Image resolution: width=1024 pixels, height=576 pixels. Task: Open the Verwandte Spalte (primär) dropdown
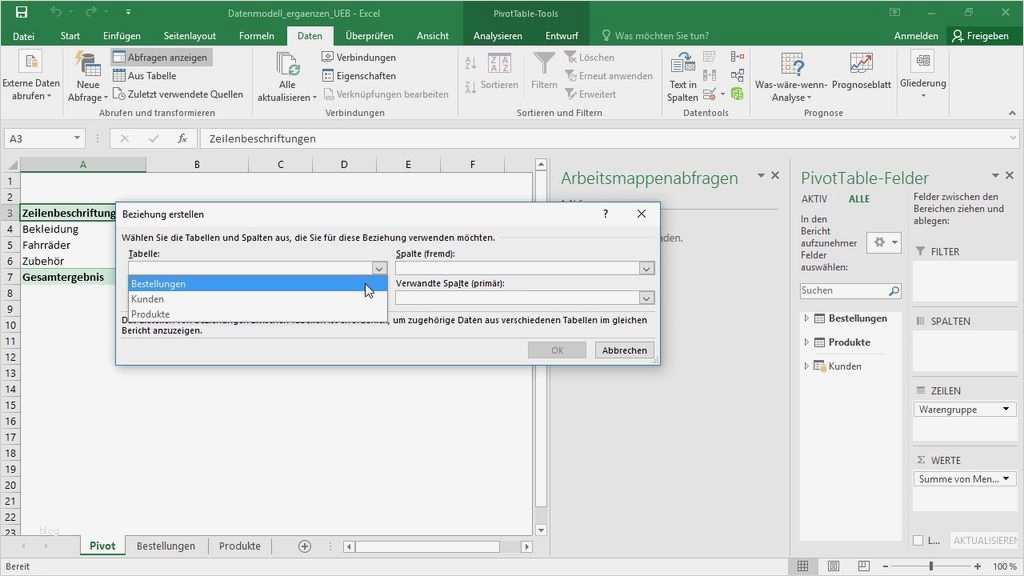(x=646, y=298)
